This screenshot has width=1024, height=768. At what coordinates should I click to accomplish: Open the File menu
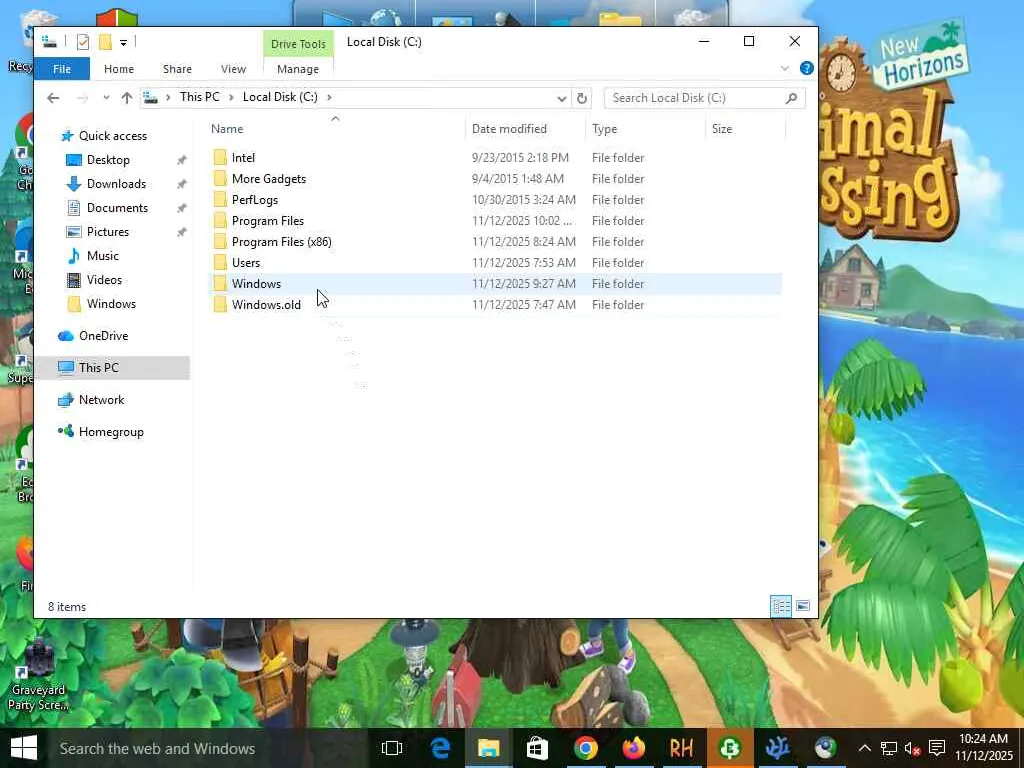coord(62,69)
